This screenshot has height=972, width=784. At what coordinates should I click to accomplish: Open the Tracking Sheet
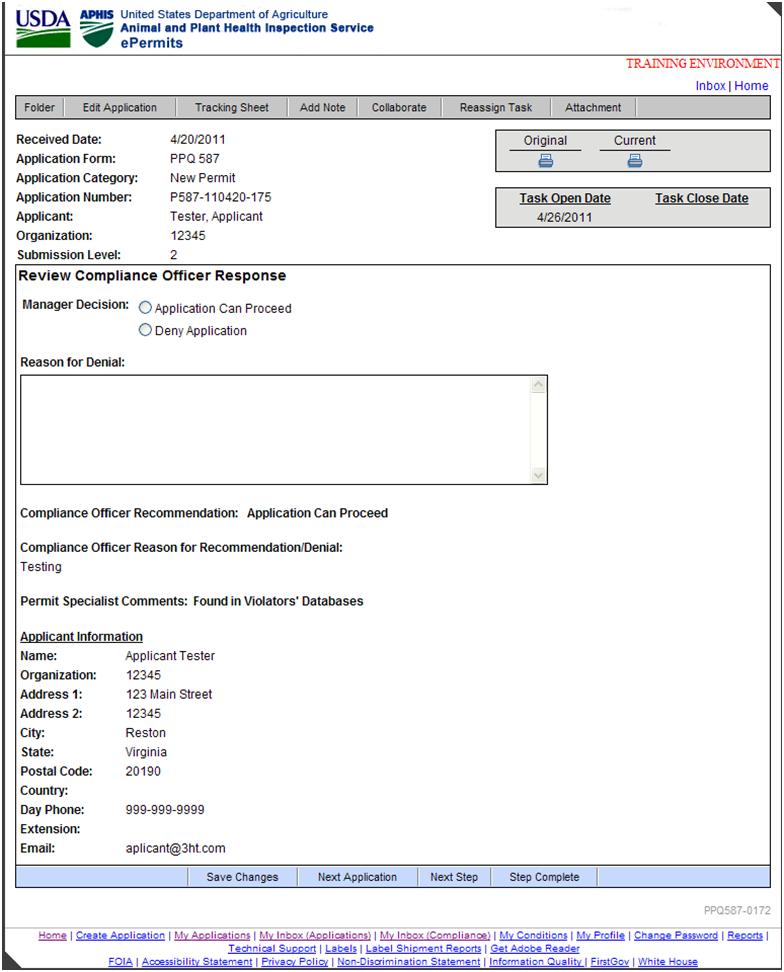click(x=232, y=107)
